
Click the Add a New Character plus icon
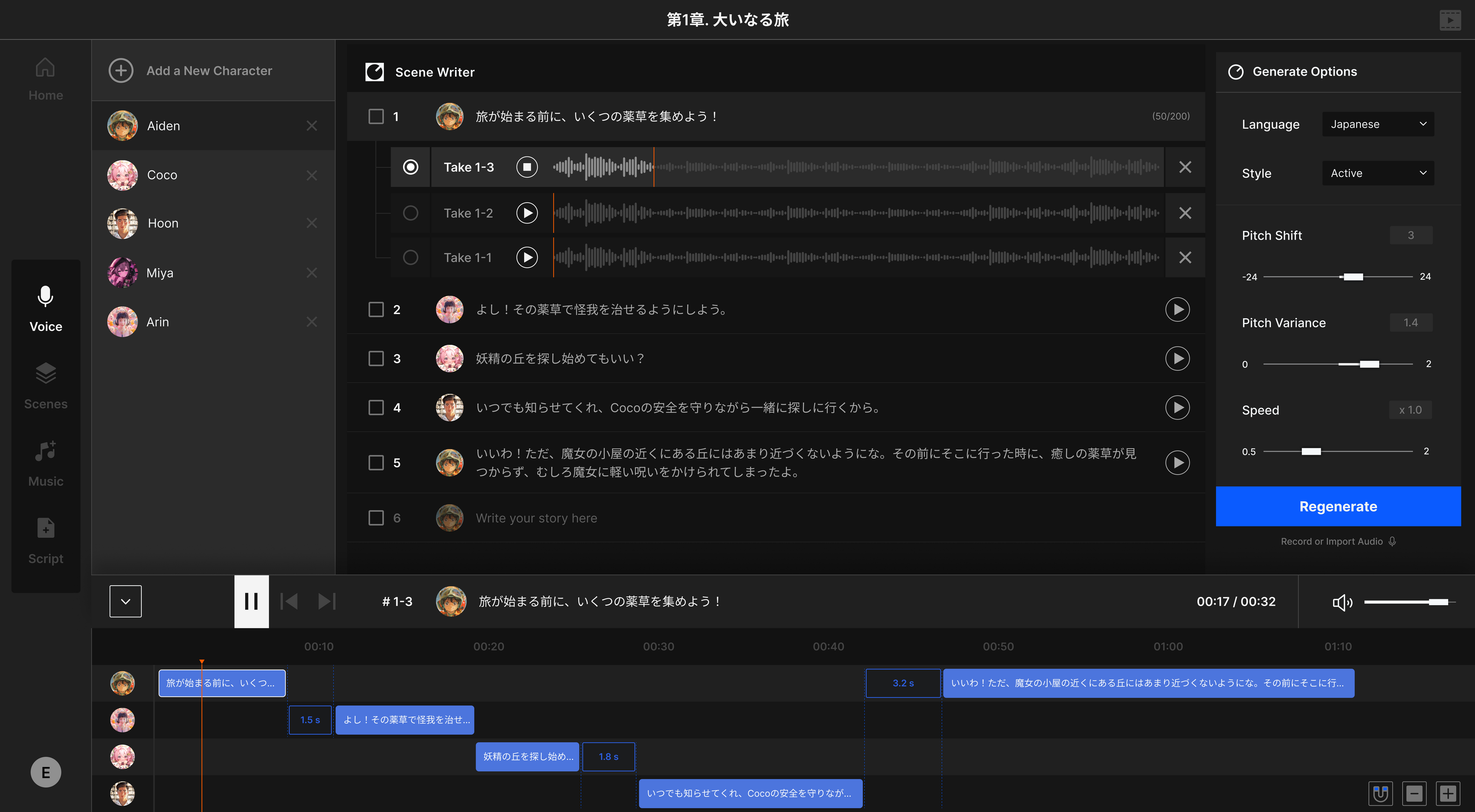[121, 70]
